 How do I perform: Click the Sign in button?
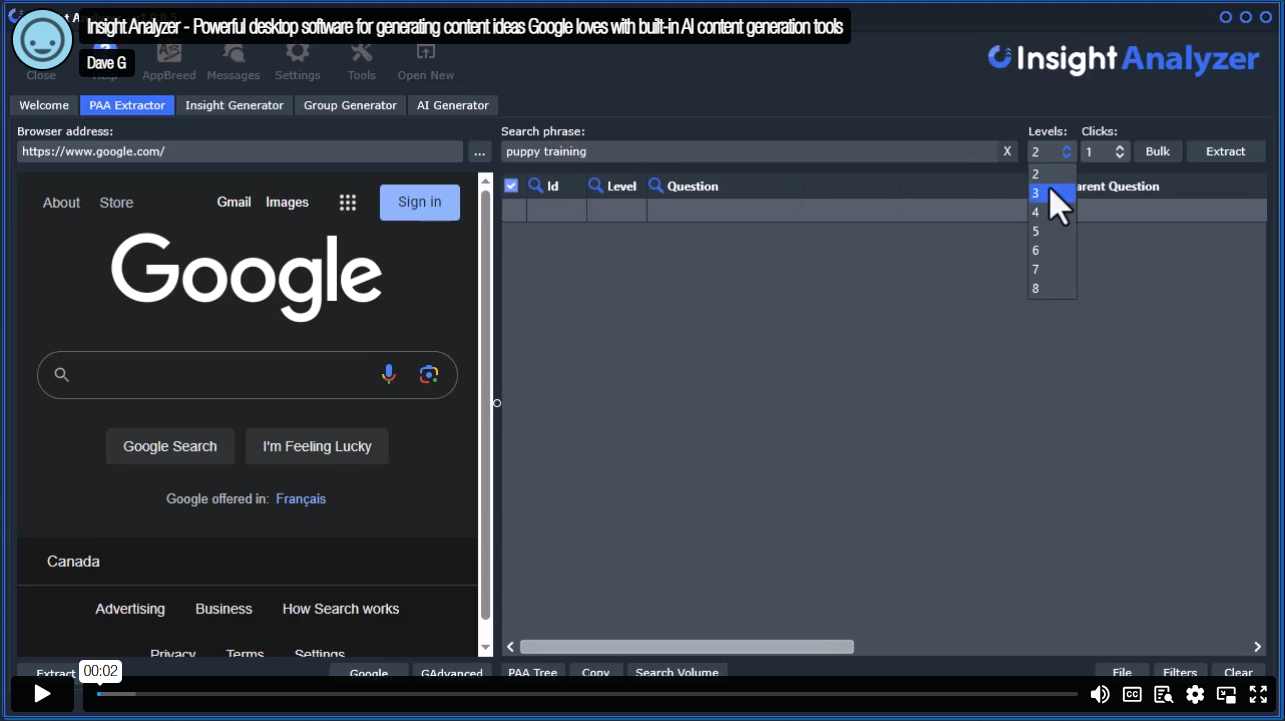click(419, 202)
